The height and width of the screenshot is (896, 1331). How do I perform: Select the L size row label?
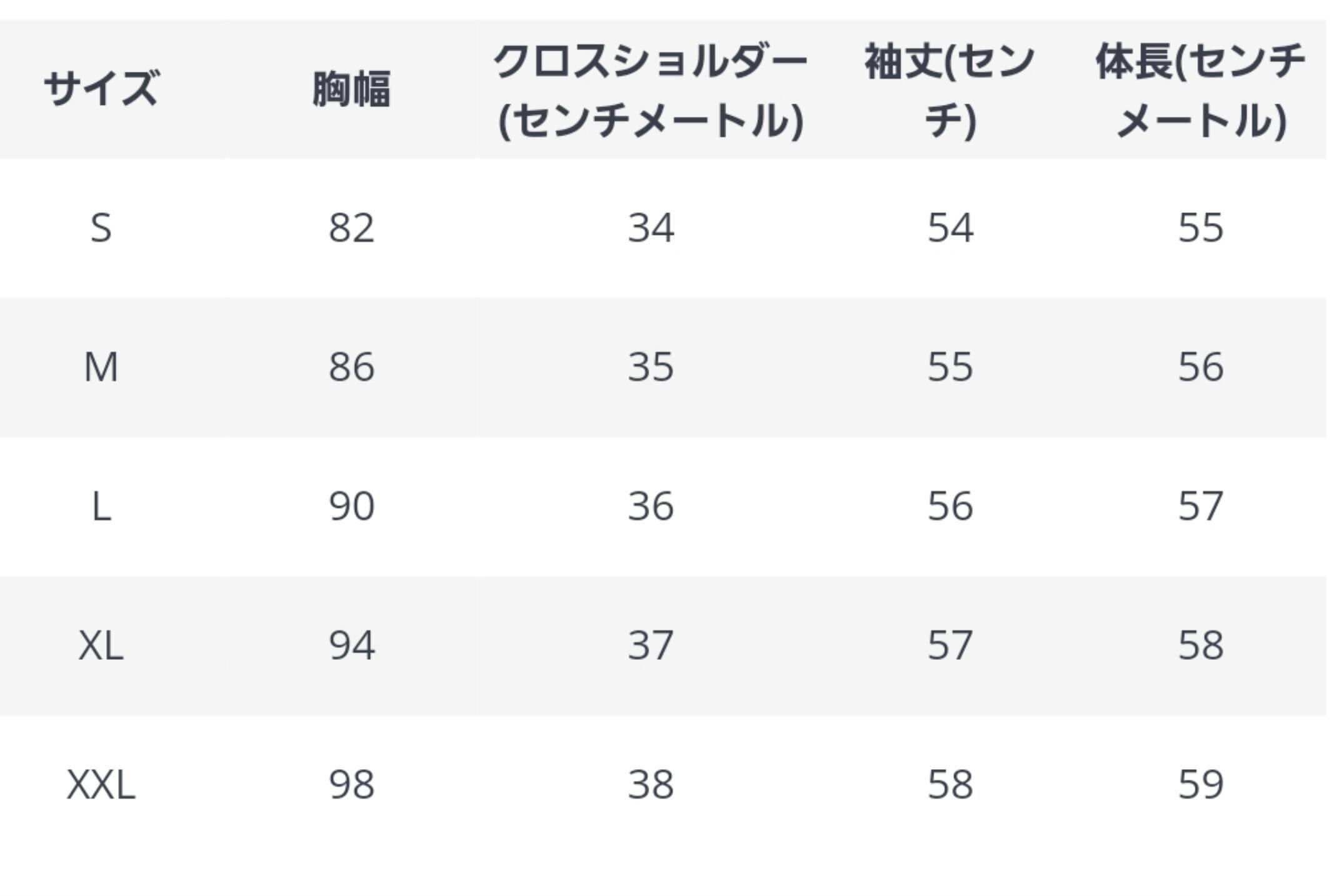(x=101, y=506)
